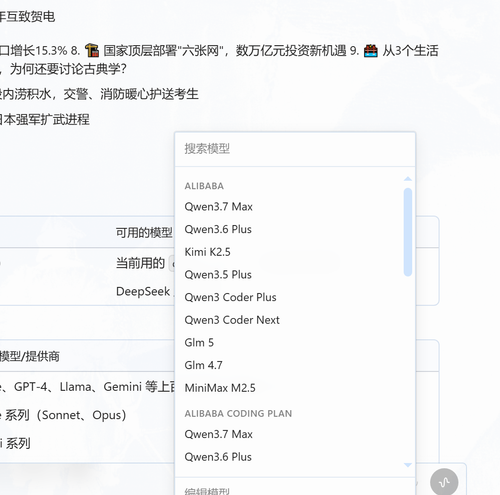The height and width of the screenshot is (495, 500).
Task: Click the construction crane emoji icon
Action: (92, 51)
